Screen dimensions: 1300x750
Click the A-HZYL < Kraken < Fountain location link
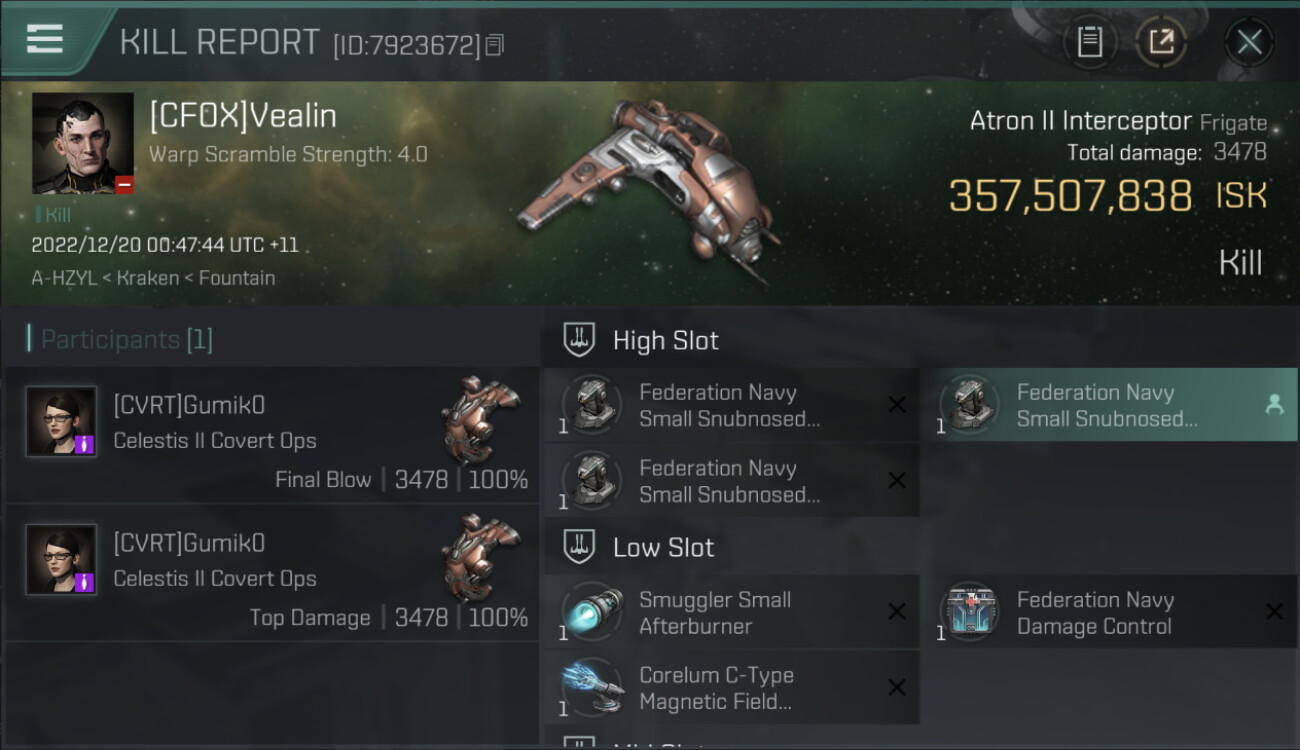153,278
